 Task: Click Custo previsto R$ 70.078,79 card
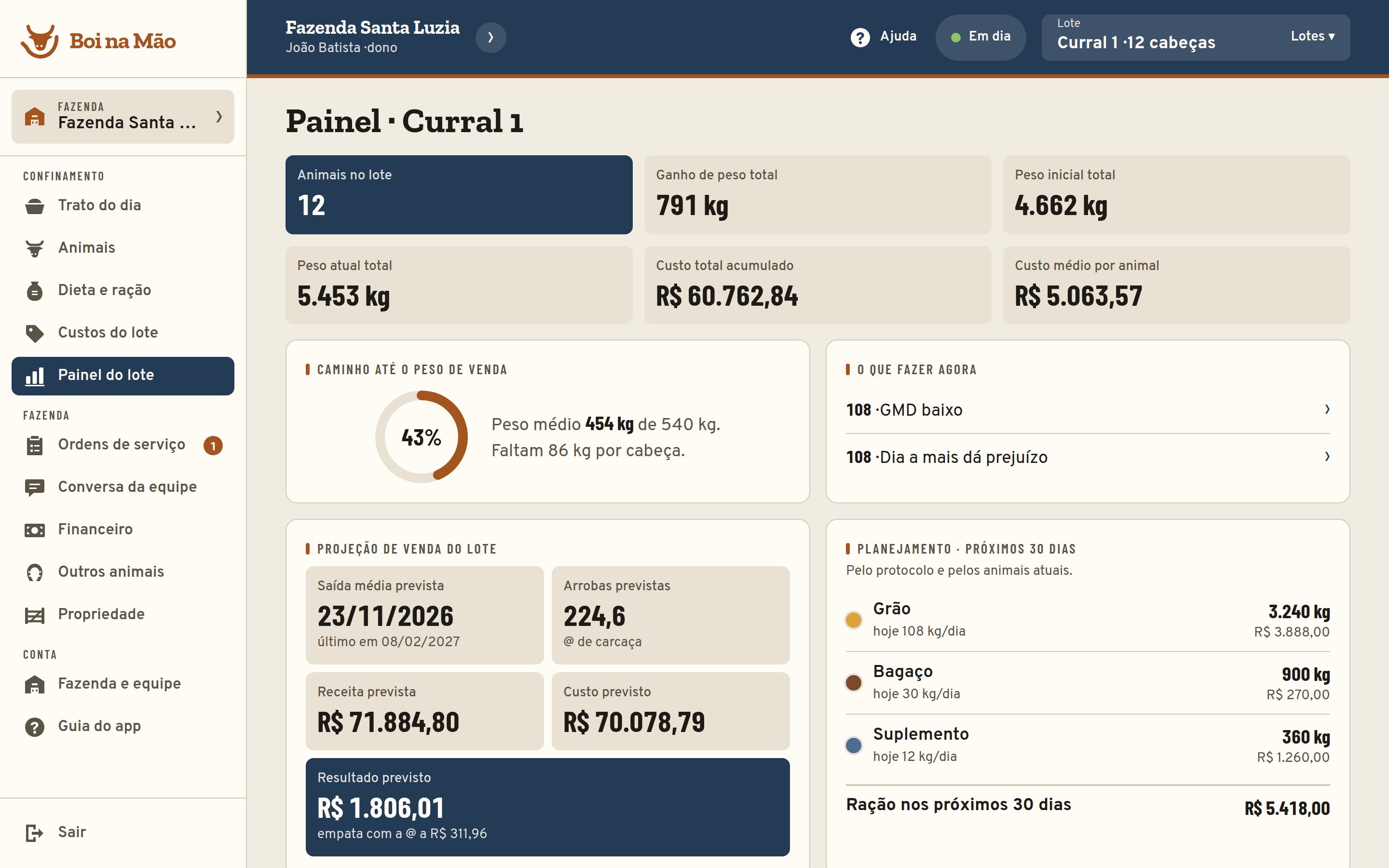(670, 711)
